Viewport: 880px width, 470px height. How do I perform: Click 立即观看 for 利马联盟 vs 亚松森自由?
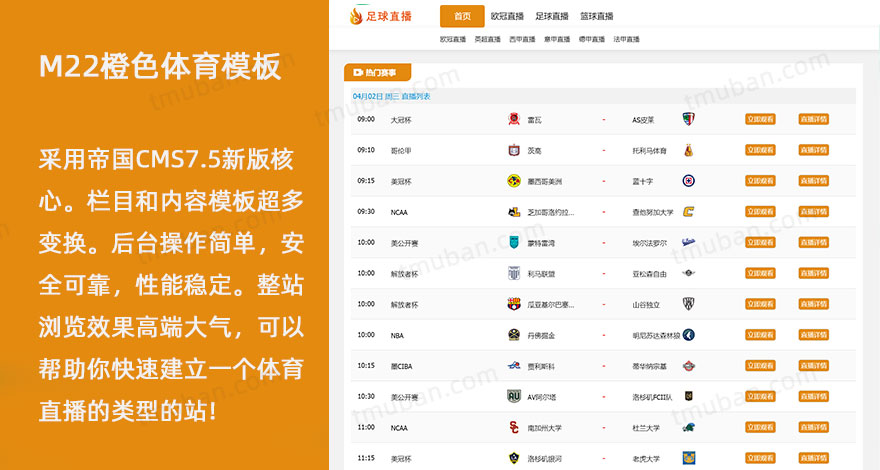pyautogui.click(x=760, y=273)
